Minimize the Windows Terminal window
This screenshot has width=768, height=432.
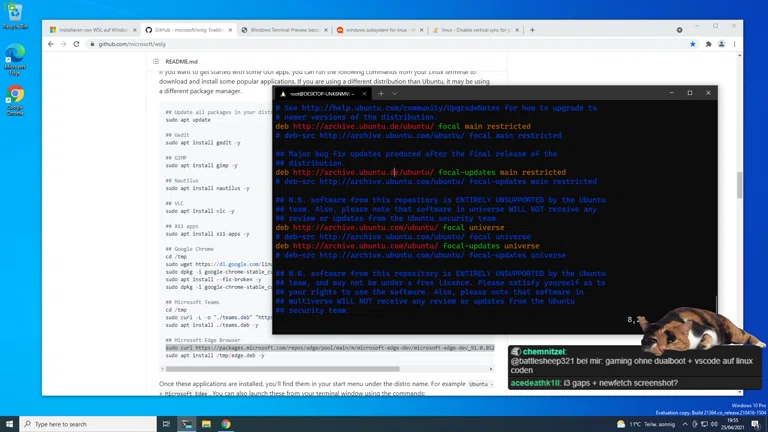[x=672, y=93]
